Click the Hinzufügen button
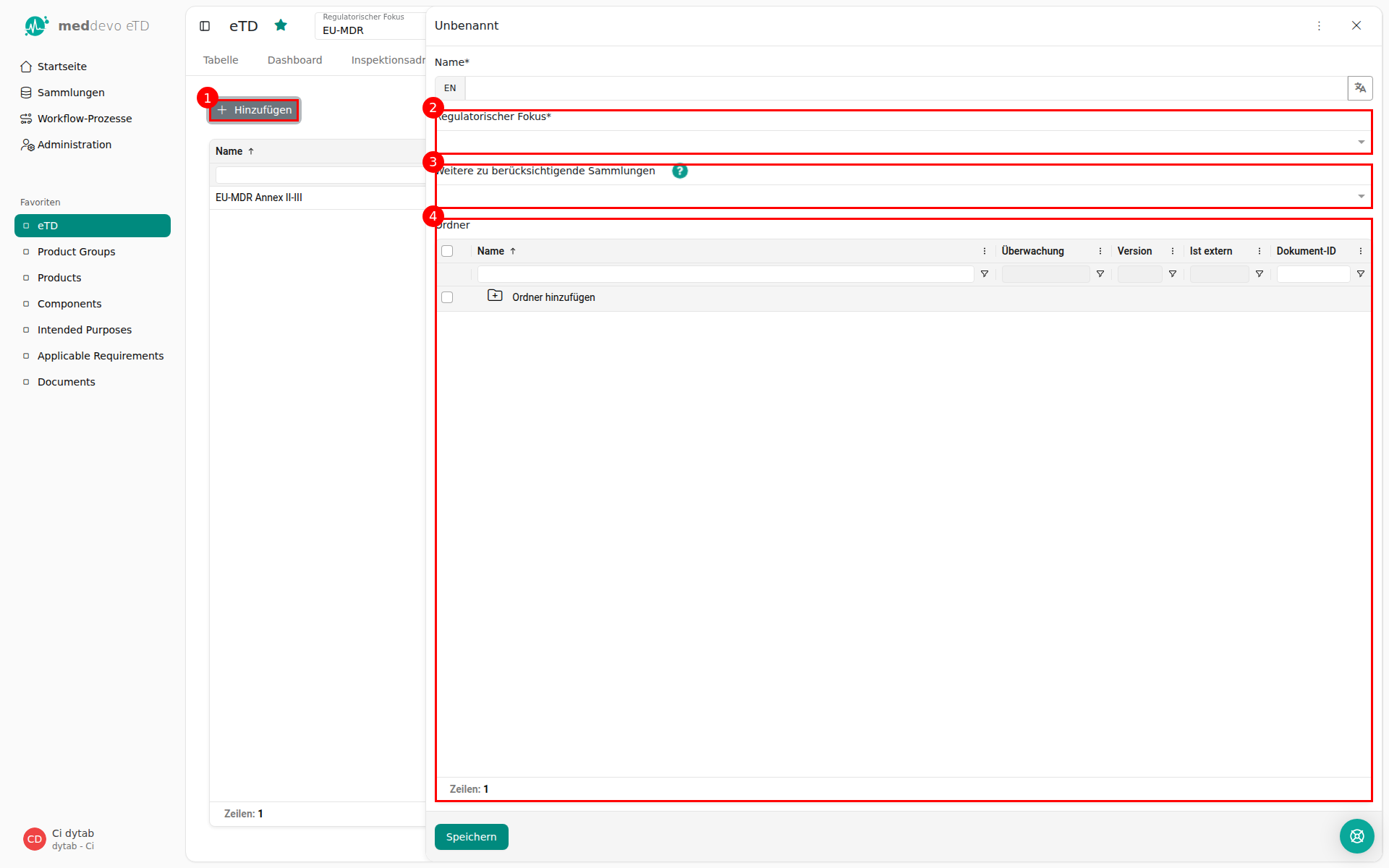 coord(255,110)
